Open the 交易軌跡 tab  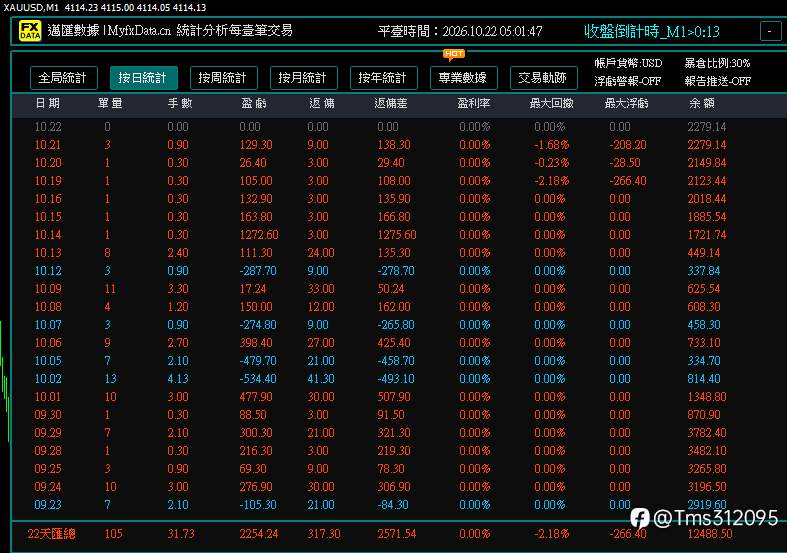point(544,78)
